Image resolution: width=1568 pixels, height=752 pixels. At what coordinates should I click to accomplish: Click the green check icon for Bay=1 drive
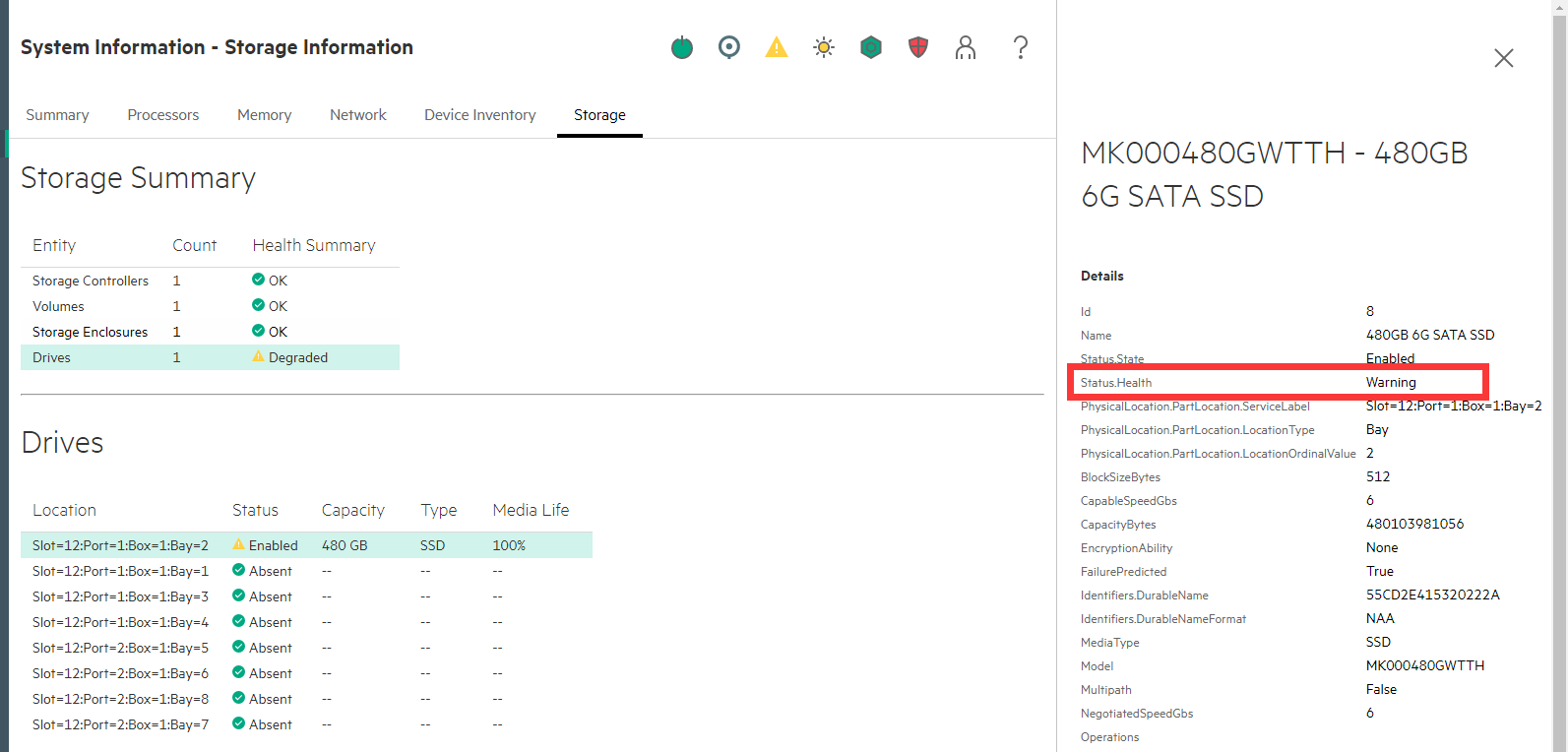238,570
